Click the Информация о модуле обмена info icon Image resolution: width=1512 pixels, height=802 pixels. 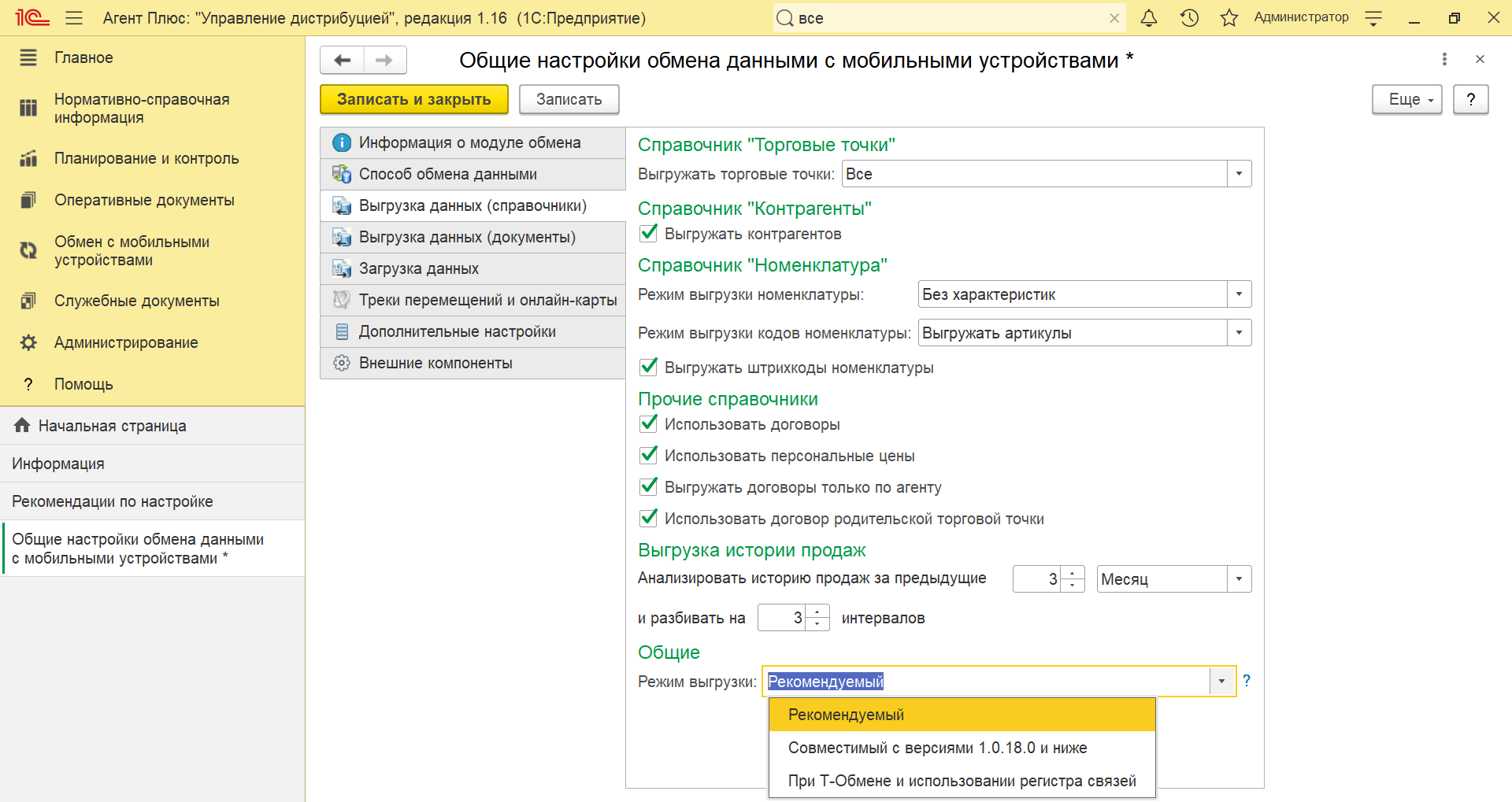tap(342, 142)
